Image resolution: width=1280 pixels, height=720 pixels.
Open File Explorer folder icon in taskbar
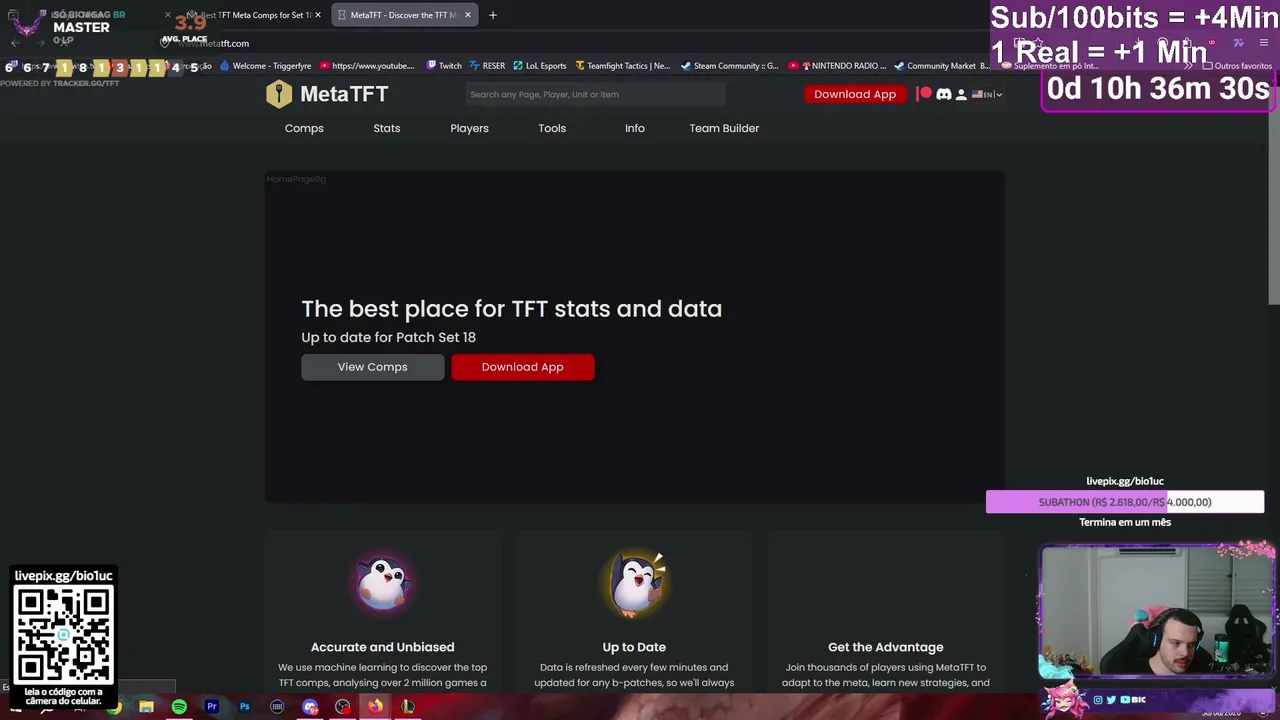pyautogui.click(x=146, y=707)
